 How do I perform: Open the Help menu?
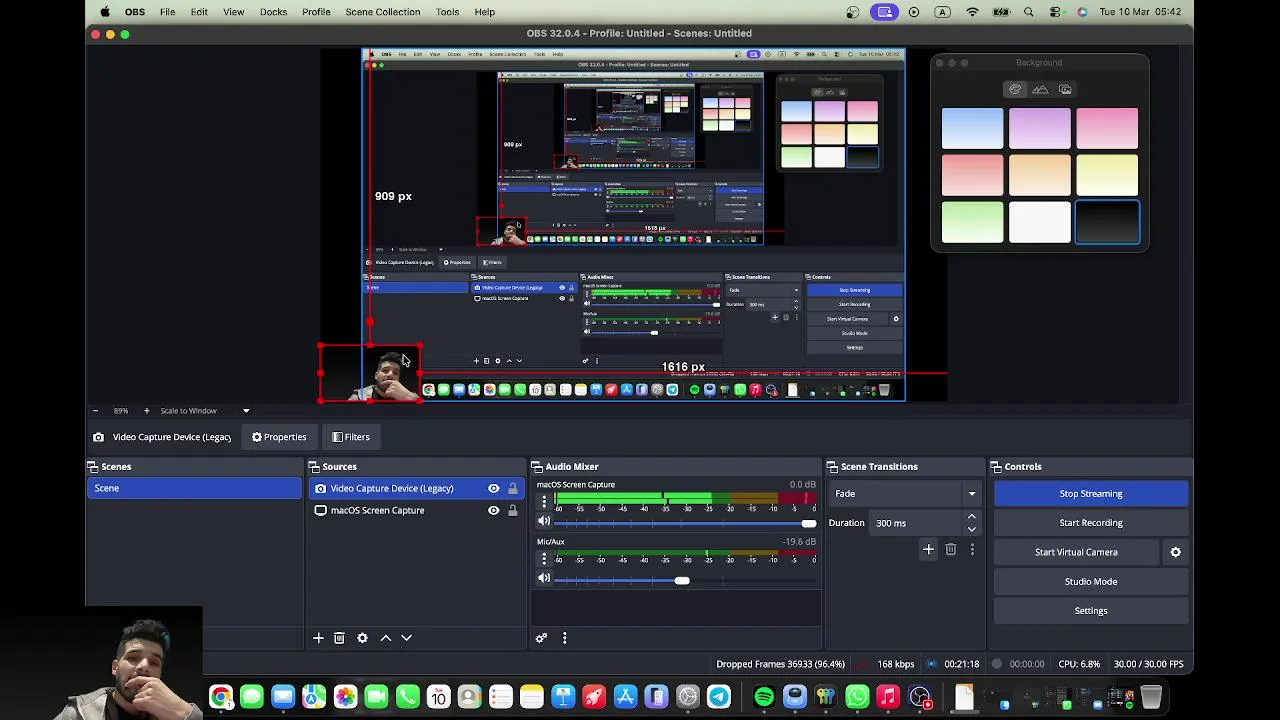pyautogui.click(x=484, y=12)
